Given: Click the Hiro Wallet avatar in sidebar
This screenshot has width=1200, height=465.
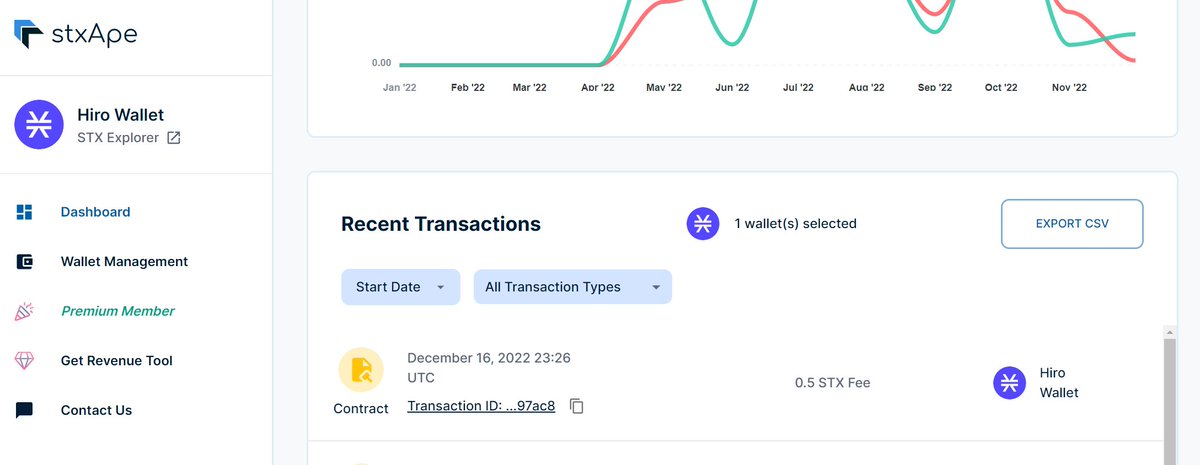Looking at the screenshot, I should 39,124.
